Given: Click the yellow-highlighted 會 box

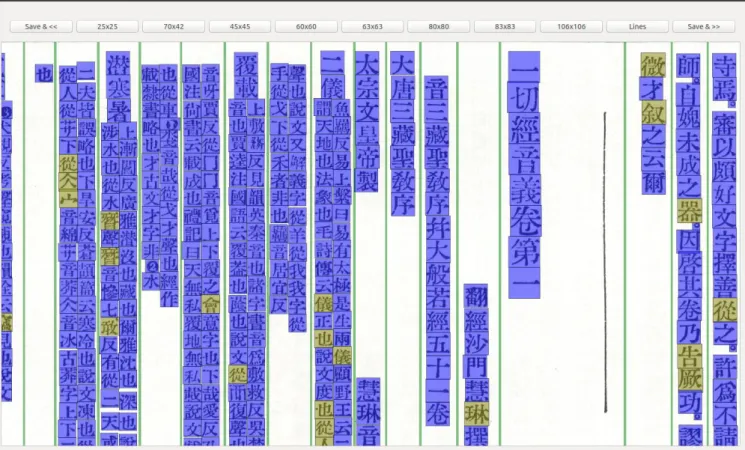Looking at the screenshot, I should coord(210,304).
